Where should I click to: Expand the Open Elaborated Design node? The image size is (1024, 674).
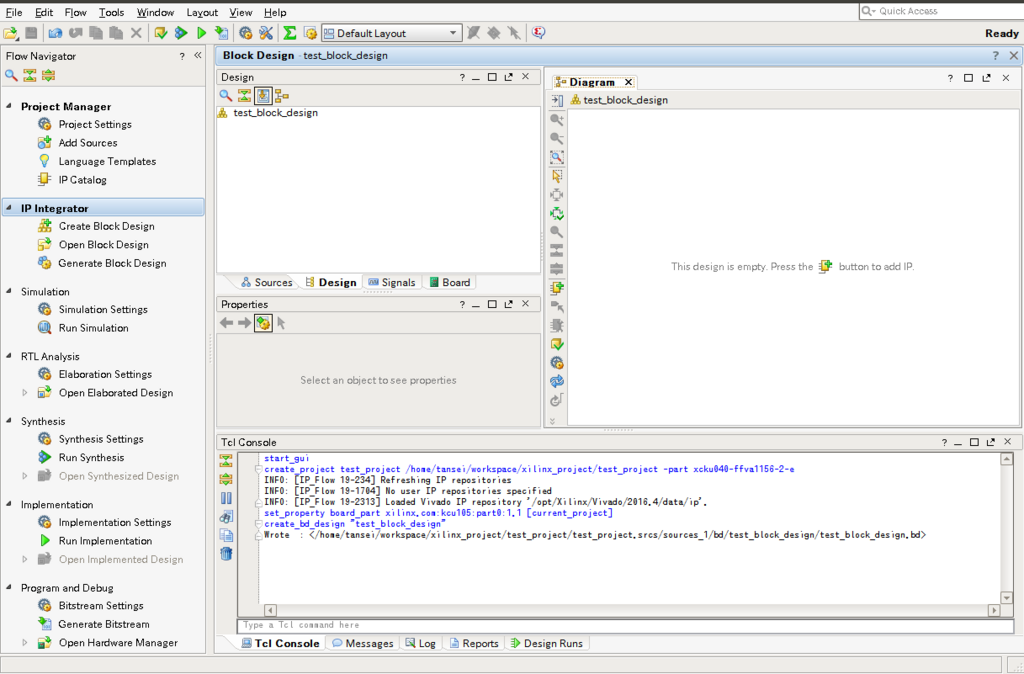25,393
